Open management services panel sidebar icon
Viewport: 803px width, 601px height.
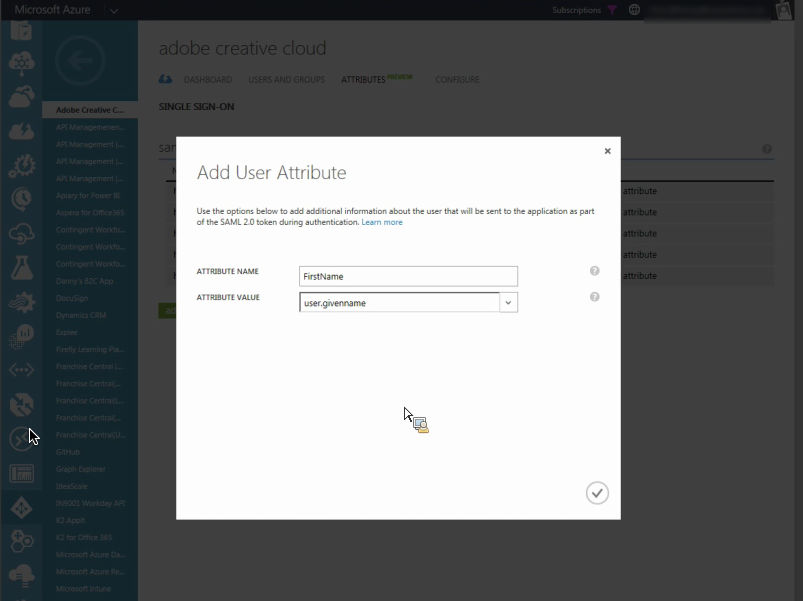point(22,473)
